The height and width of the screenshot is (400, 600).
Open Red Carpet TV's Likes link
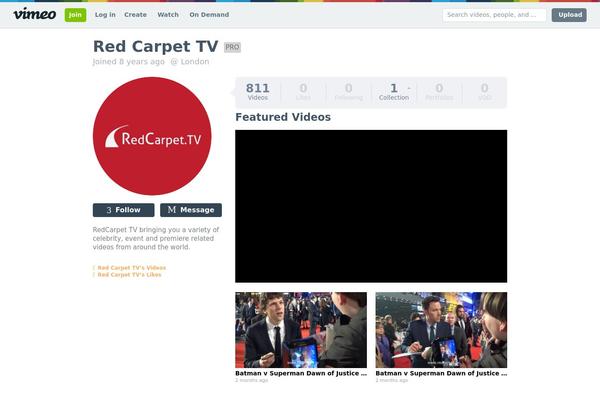tap(129, 274)
